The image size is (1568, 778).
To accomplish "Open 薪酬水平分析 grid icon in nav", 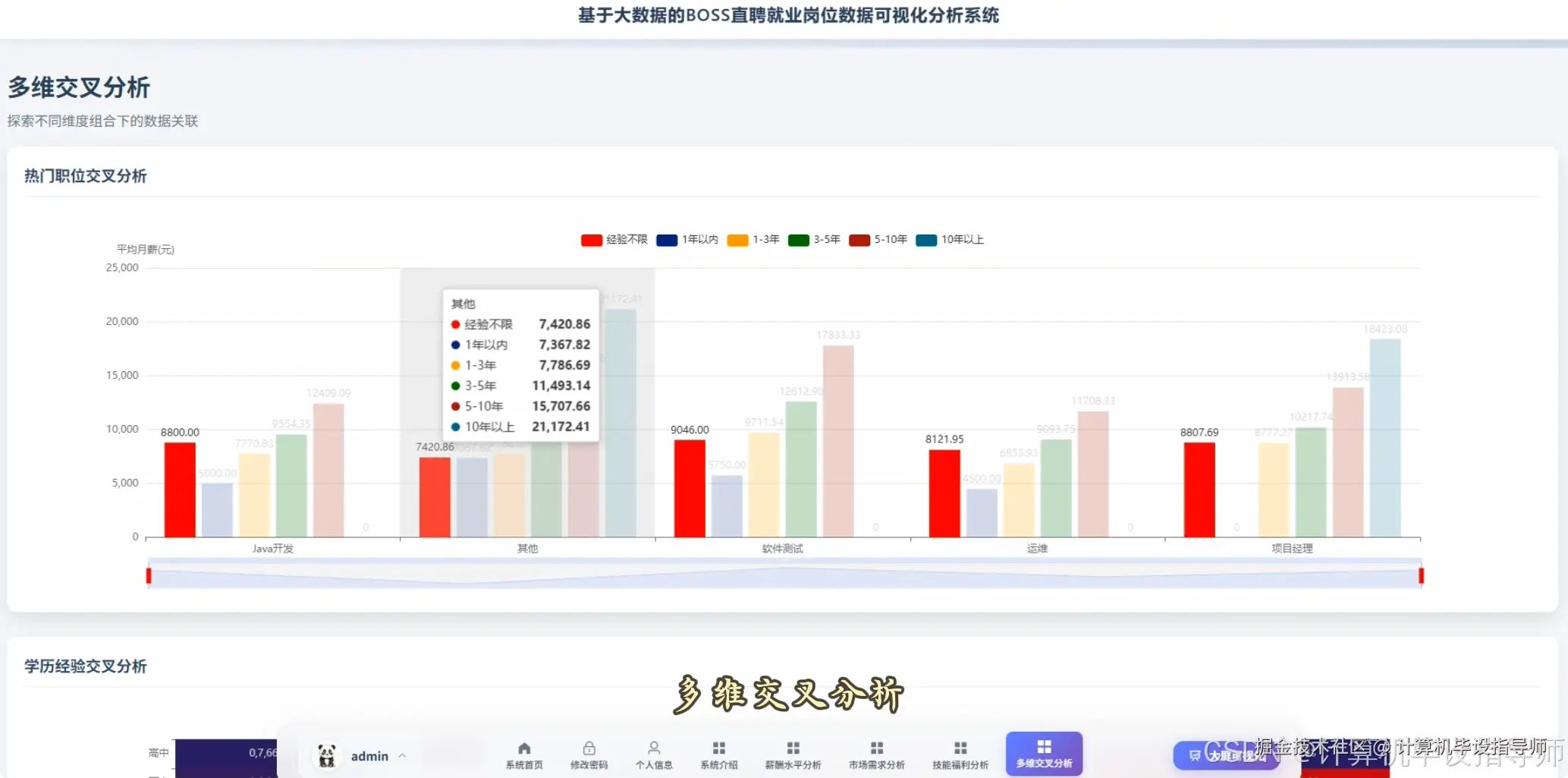I will click(793, 748).
